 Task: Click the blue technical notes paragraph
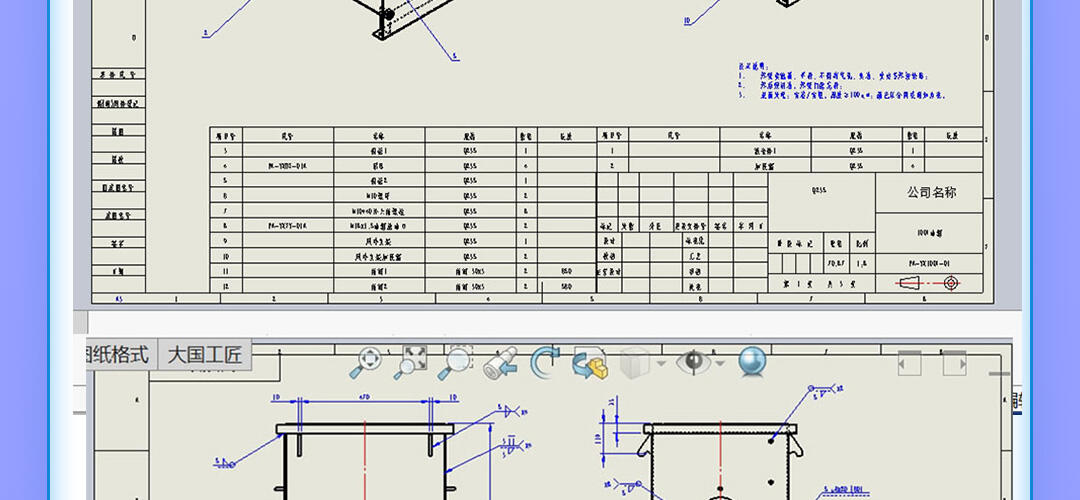coord(840,81)
